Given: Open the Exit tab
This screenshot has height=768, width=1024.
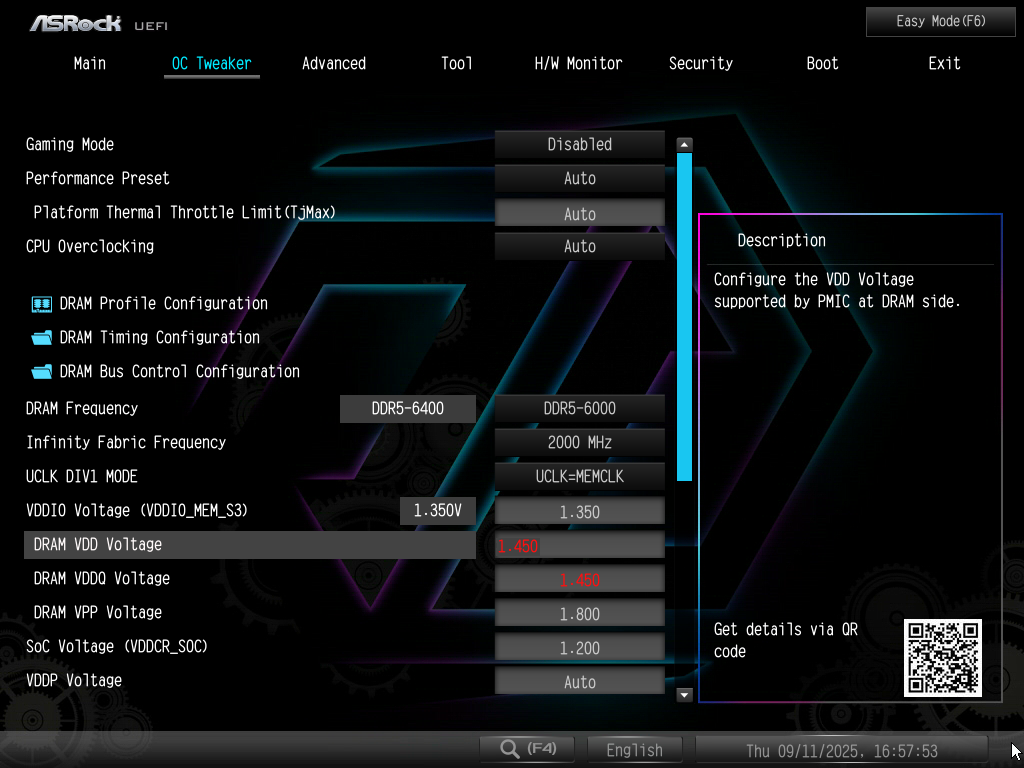Looking at the screenshot, I should [944, 63].
